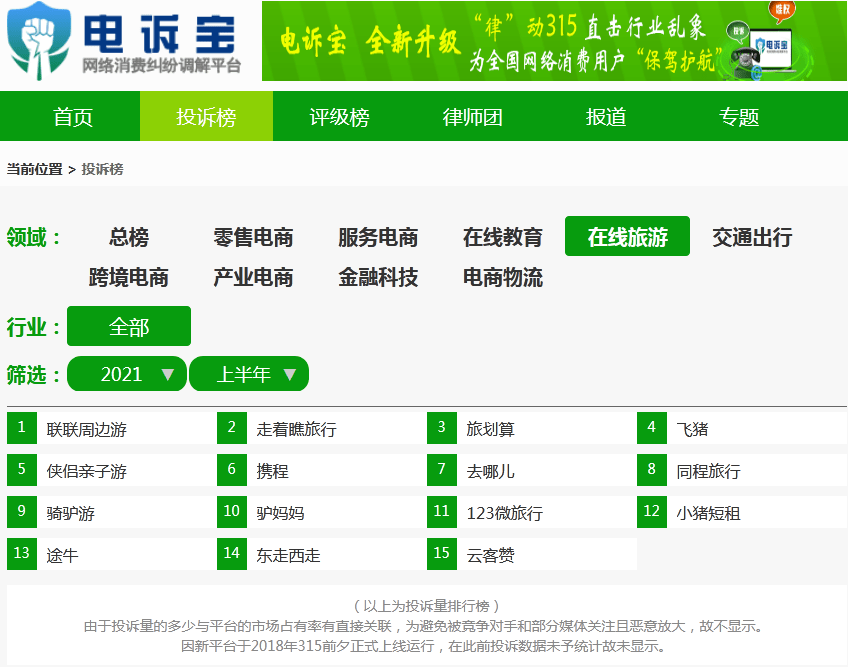The image size is (848, 667).
Task: Click the 全部 industry button
Action: click(x=129, y=326)
